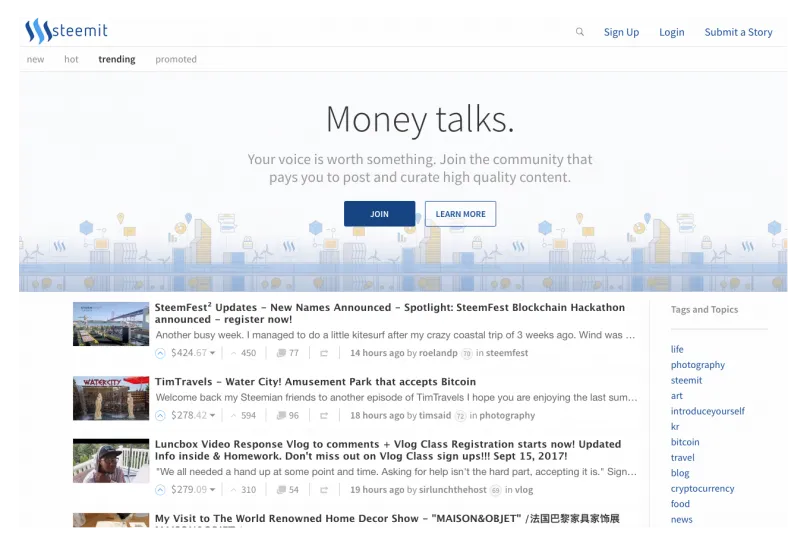The image size is (810, 544).
Task: Switch to the promoted tab
Action: point(176,59)
